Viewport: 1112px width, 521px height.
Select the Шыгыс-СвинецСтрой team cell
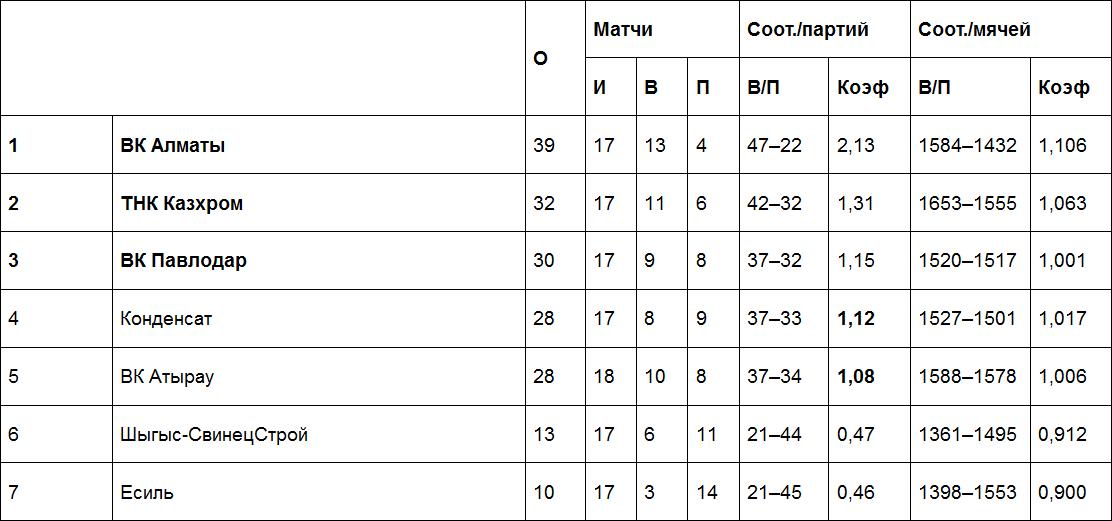pos(214,435)
